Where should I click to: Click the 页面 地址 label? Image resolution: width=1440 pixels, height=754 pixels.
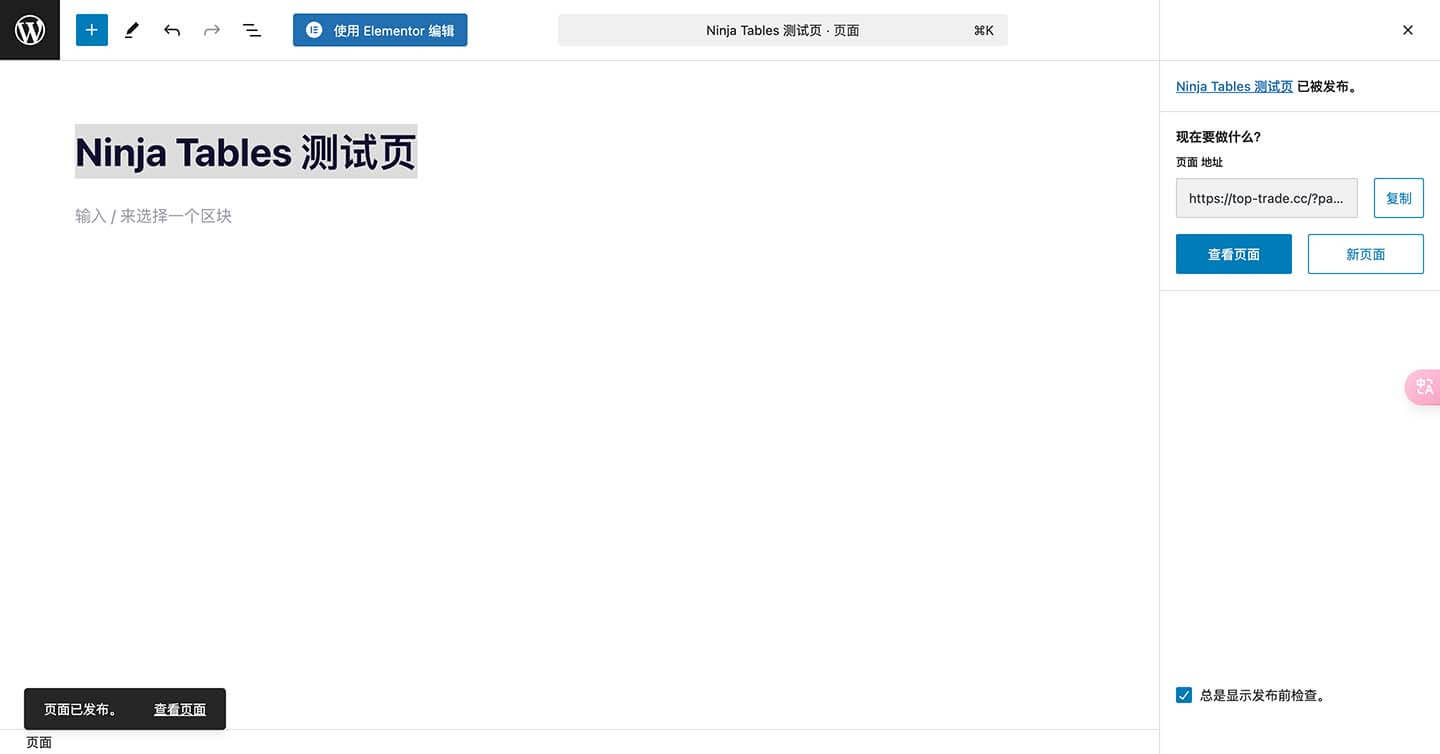pos(1199,162)
